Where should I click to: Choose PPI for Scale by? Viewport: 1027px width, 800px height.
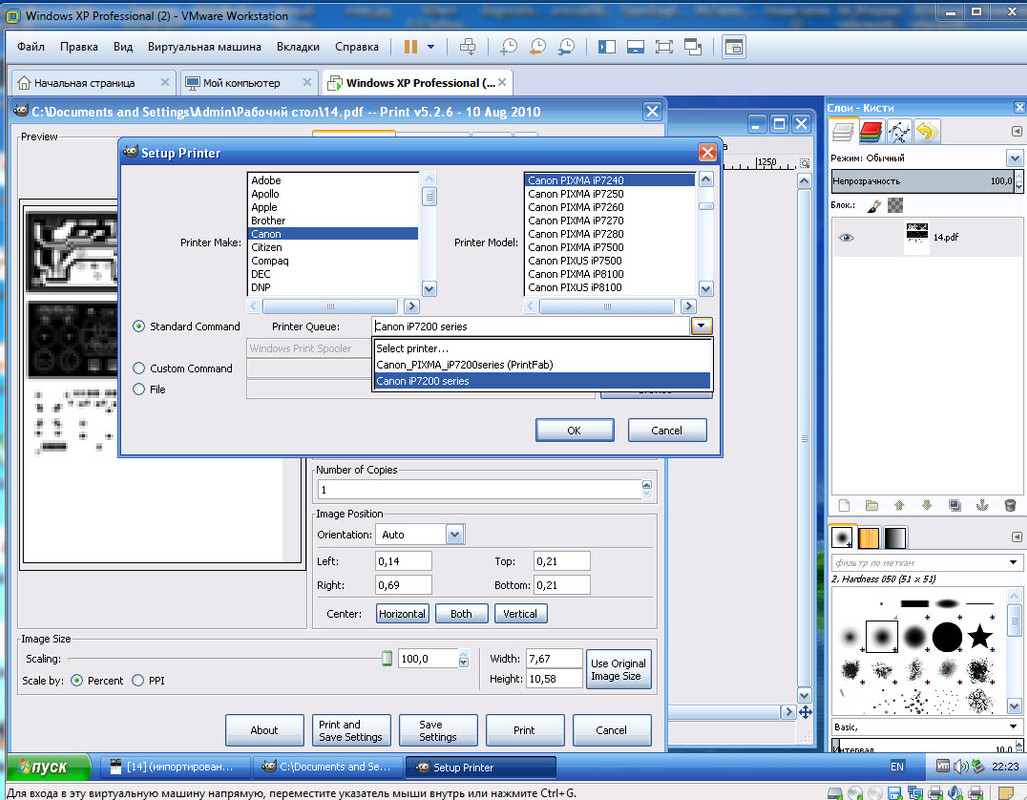[x=138, y=681]
